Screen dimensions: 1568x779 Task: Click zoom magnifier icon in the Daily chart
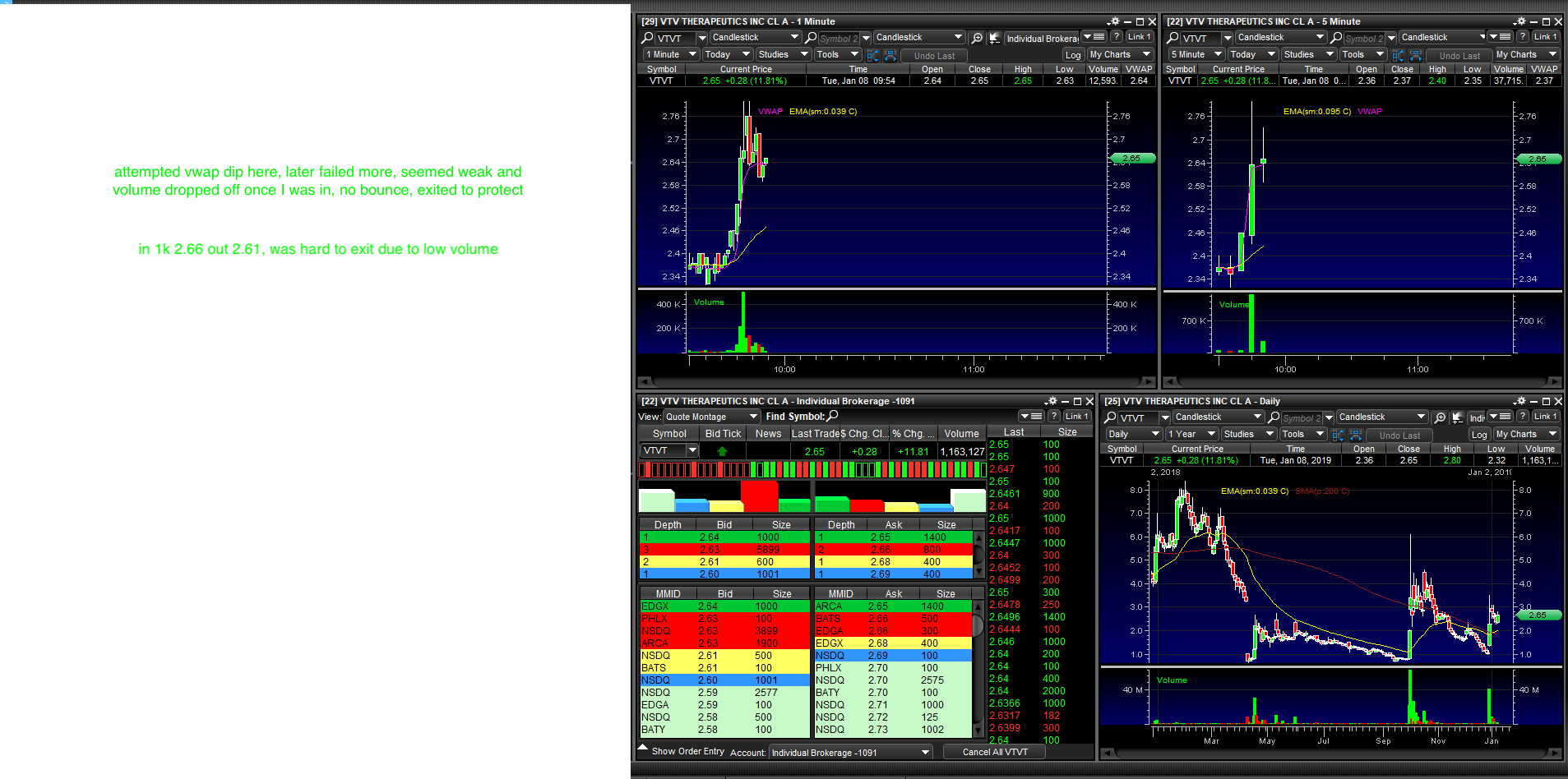[1440, 417]
